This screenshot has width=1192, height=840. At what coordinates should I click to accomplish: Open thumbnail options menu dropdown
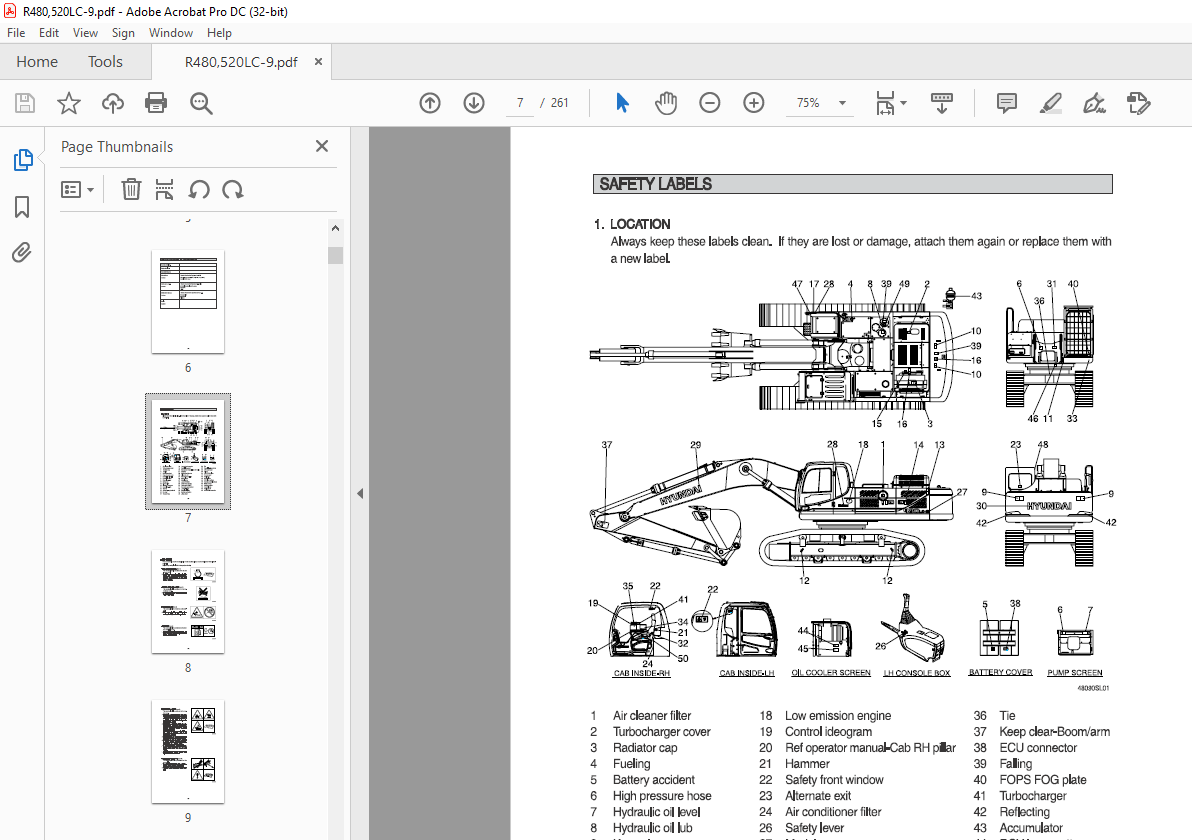click(x=78, y=189)
